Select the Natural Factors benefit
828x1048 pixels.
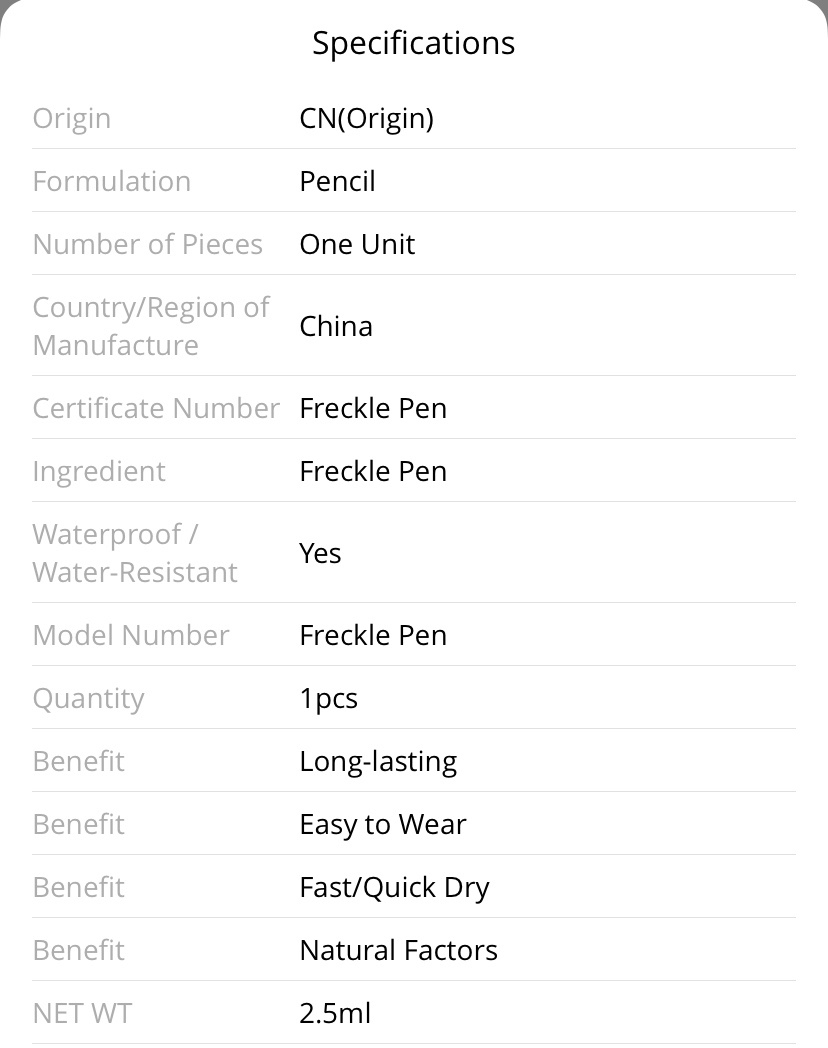click(398, 950)
